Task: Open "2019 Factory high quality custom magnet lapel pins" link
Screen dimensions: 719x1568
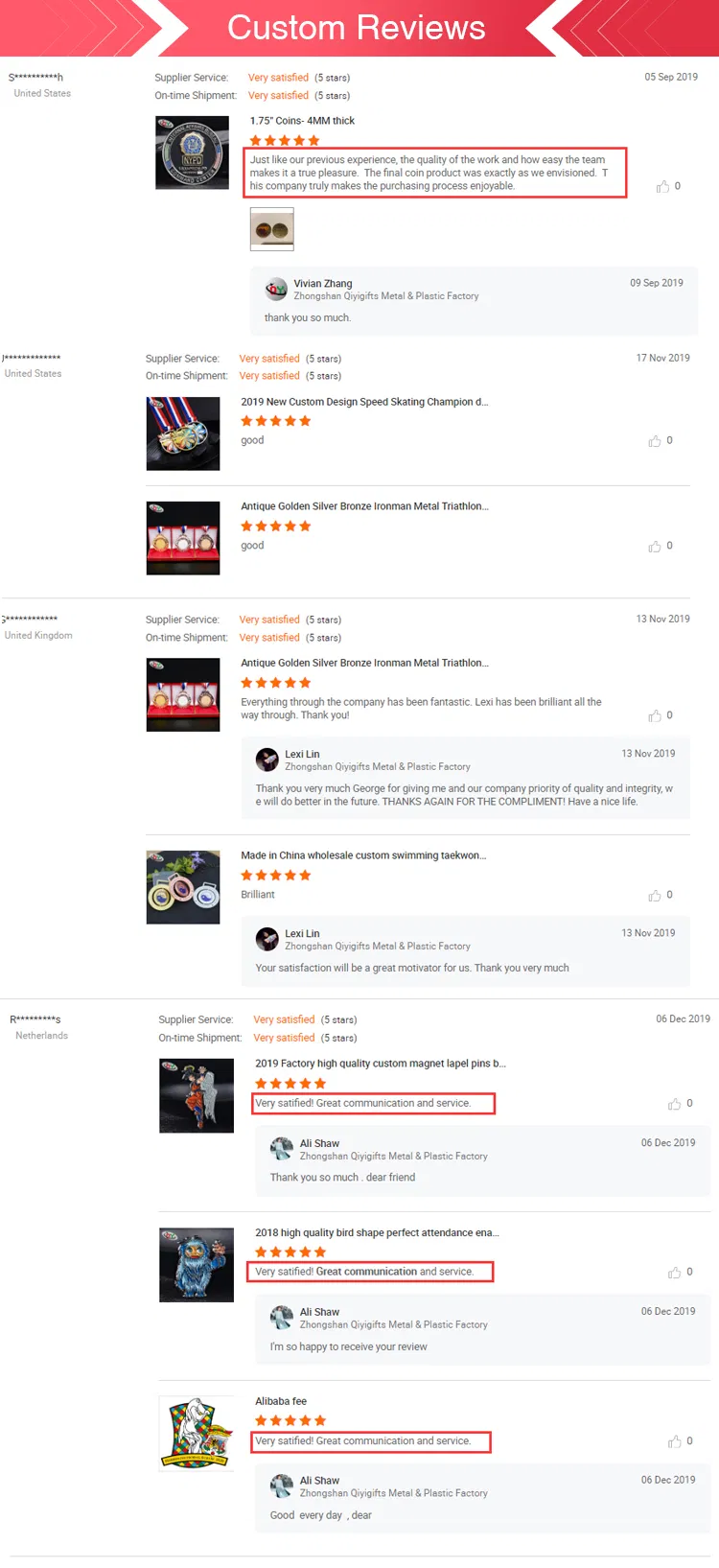Action: (381, 1064)
